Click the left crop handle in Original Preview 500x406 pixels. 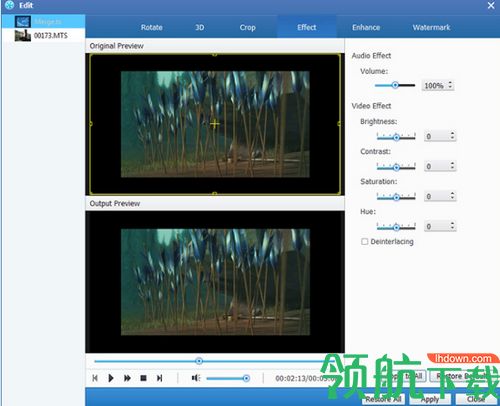[91, 124]
